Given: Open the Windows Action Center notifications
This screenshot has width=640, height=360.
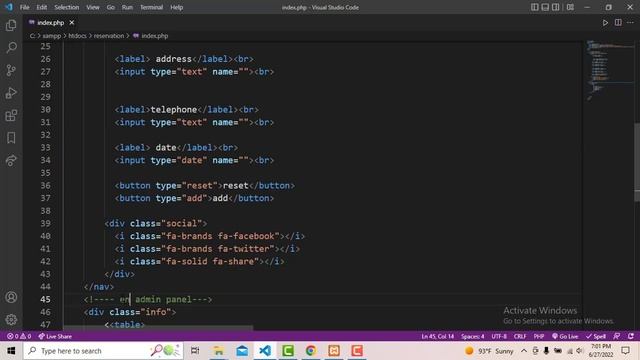Looking at the screenshot, I should (625, 351).
